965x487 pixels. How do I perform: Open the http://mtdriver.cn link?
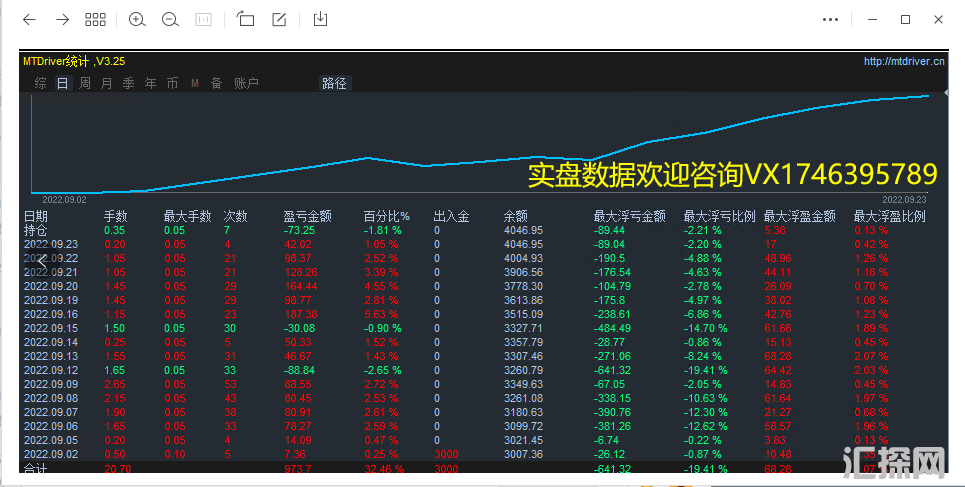coord(904,62)
